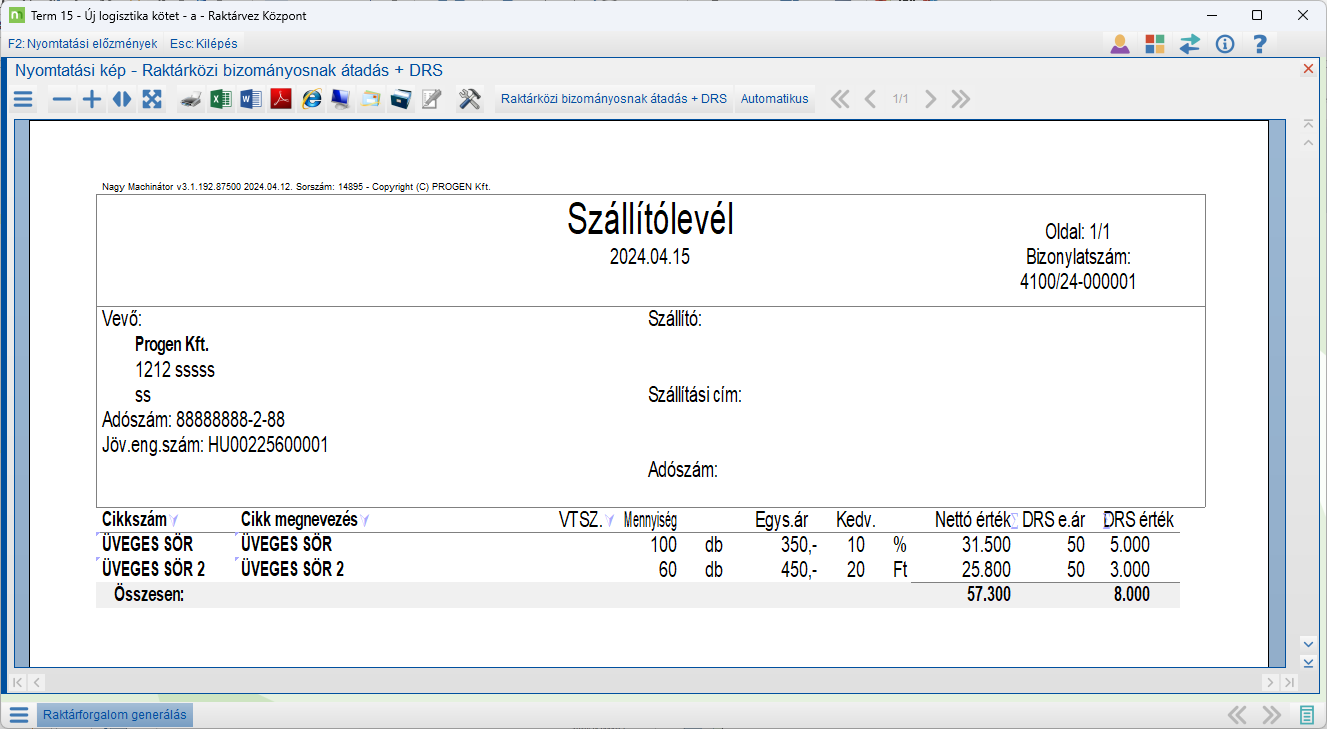The image size is (1327, 729).
Task: Click the scroll-down arrow on vertical scrollbar
Action: [x=1307, y=643]
